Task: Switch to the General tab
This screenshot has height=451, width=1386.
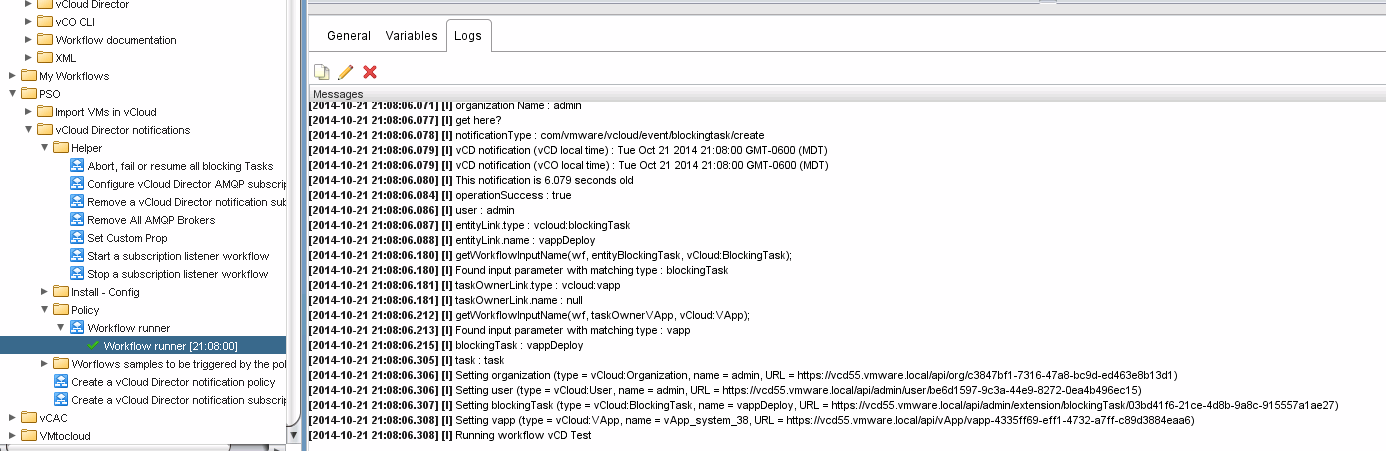Action: point(349,35)
